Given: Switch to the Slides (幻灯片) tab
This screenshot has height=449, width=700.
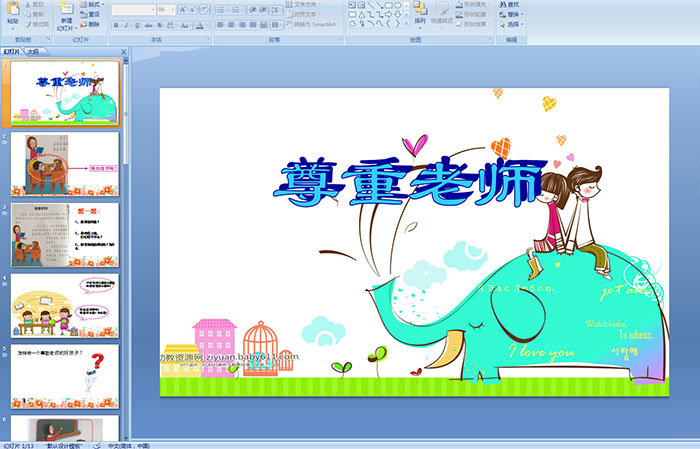Looking at the screenshot, I should (x=13, y=50).
